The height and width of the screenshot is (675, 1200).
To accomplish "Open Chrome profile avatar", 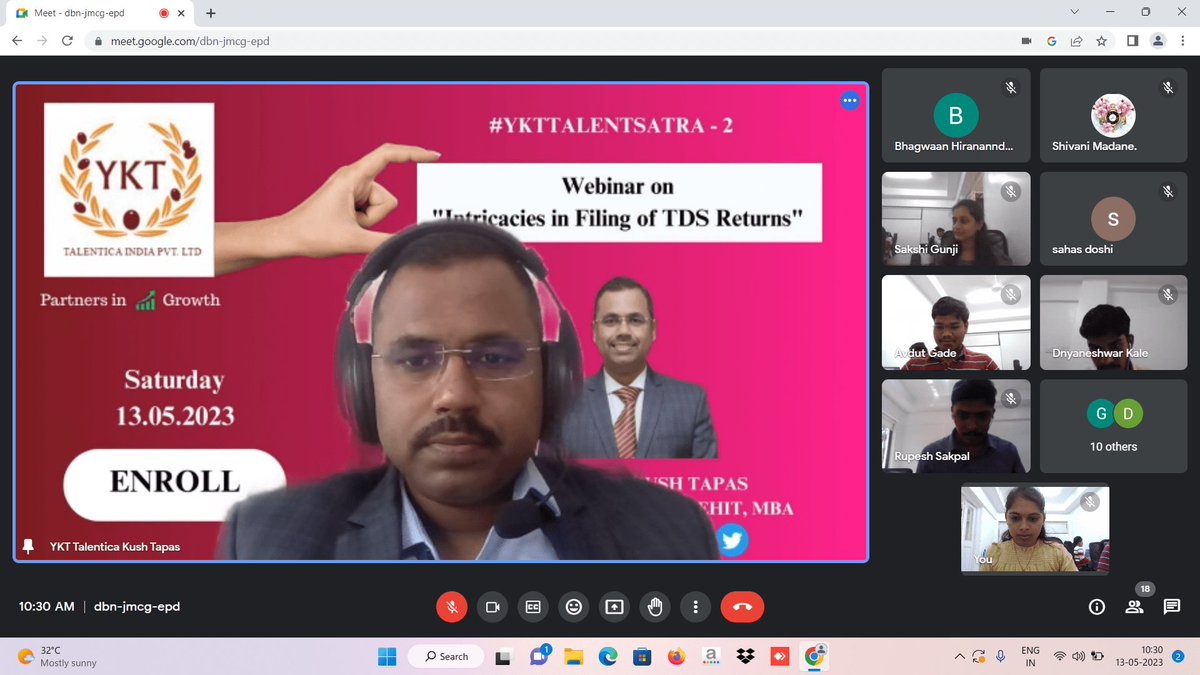I will [x=1158, y=41].
